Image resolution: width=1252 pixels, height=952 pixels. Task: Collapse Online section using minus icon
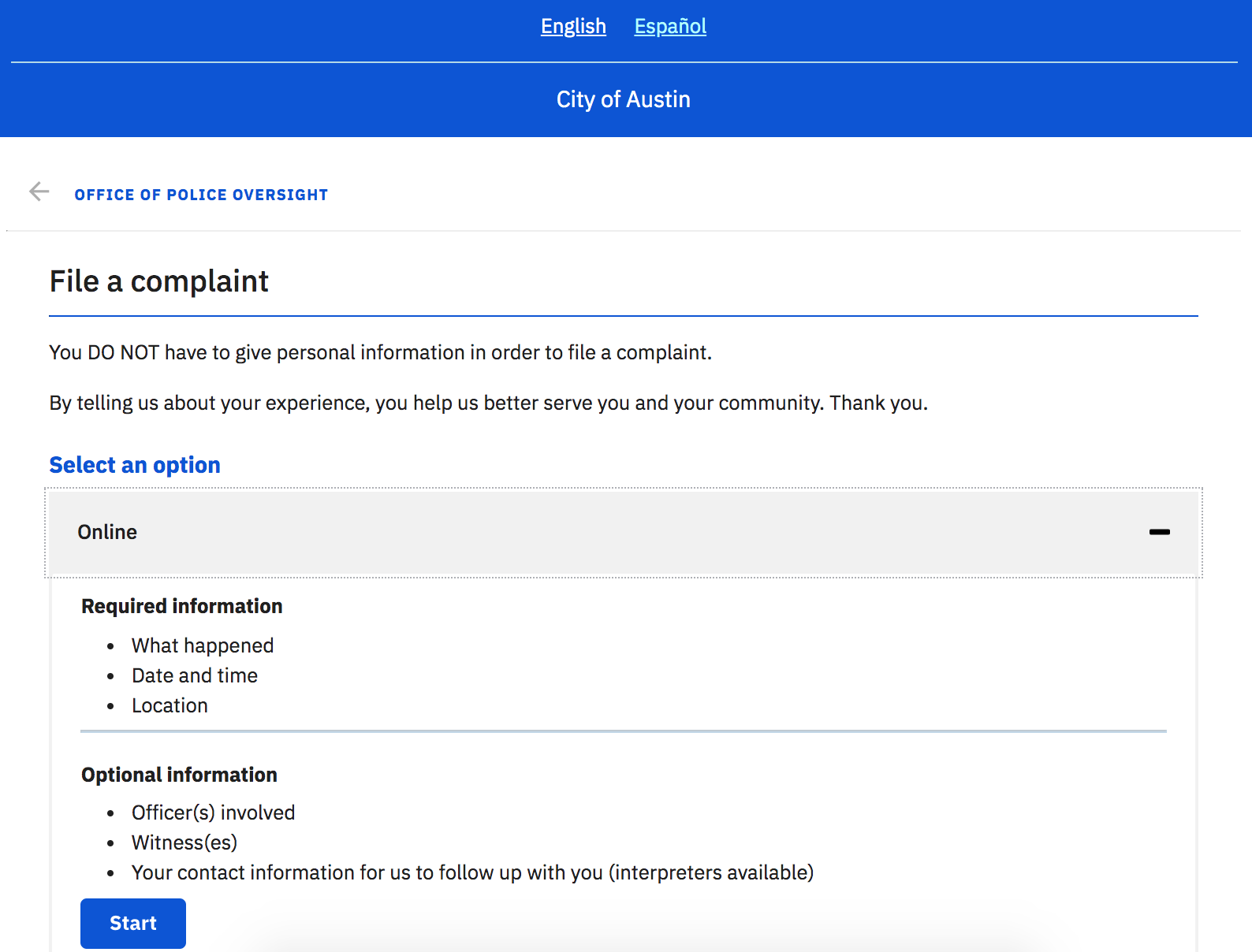point(1159,533)
